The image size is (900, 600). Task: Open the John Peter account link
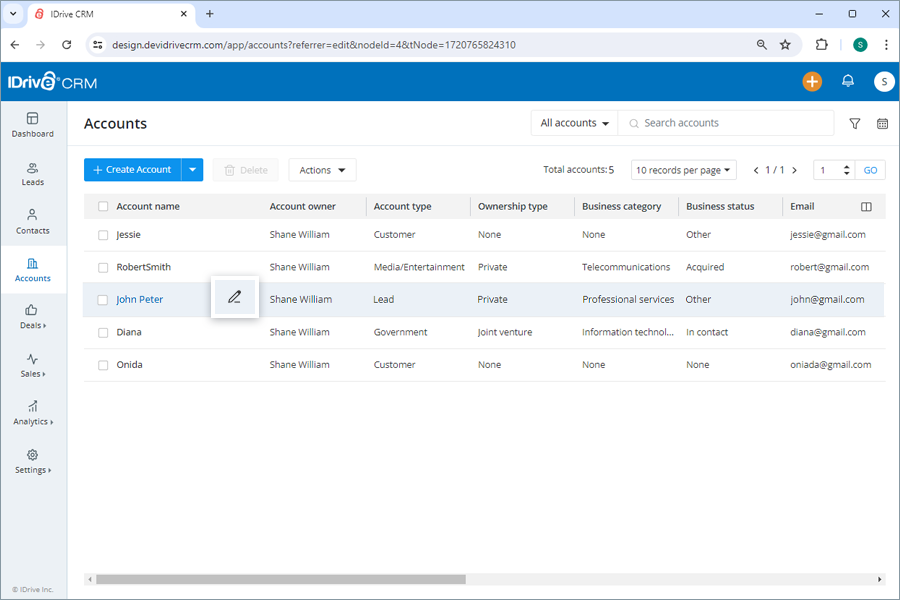point(140,299)
